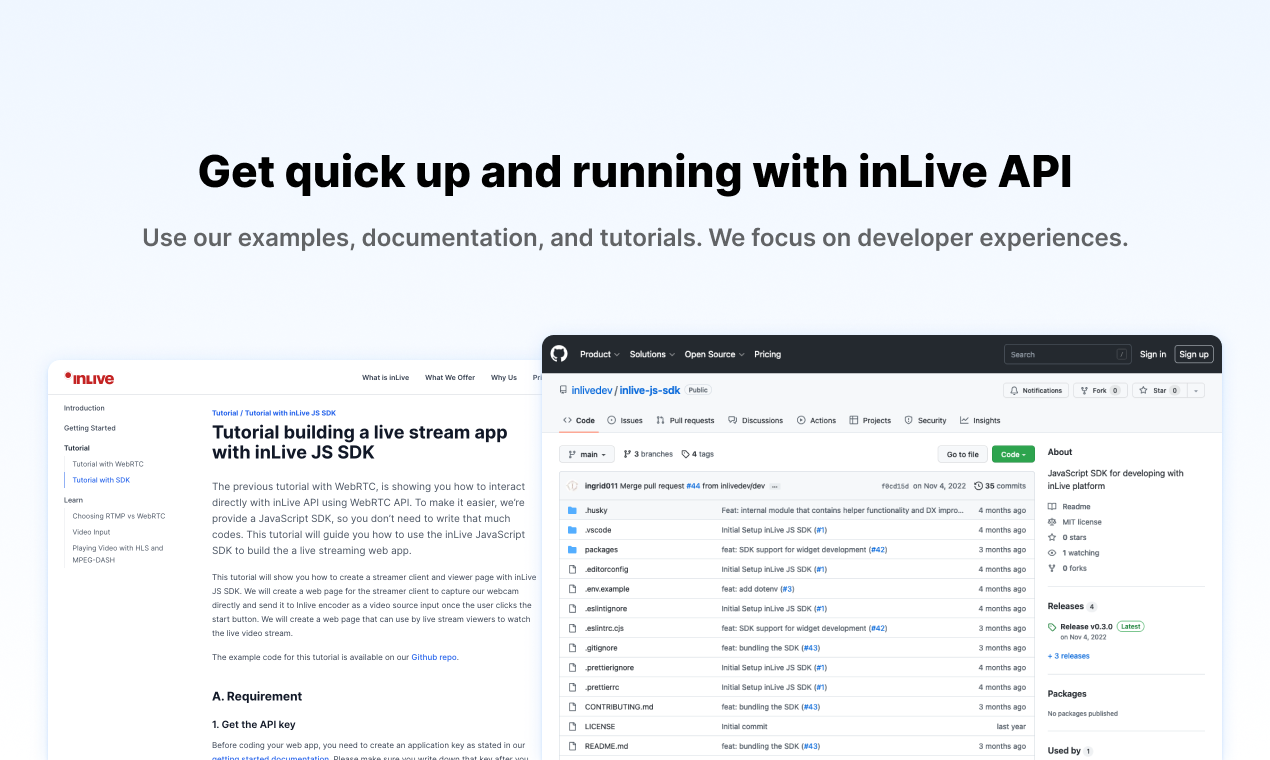Open the .vscode folder icon
Screen dimensions: 1270x760
pos(572,530)
